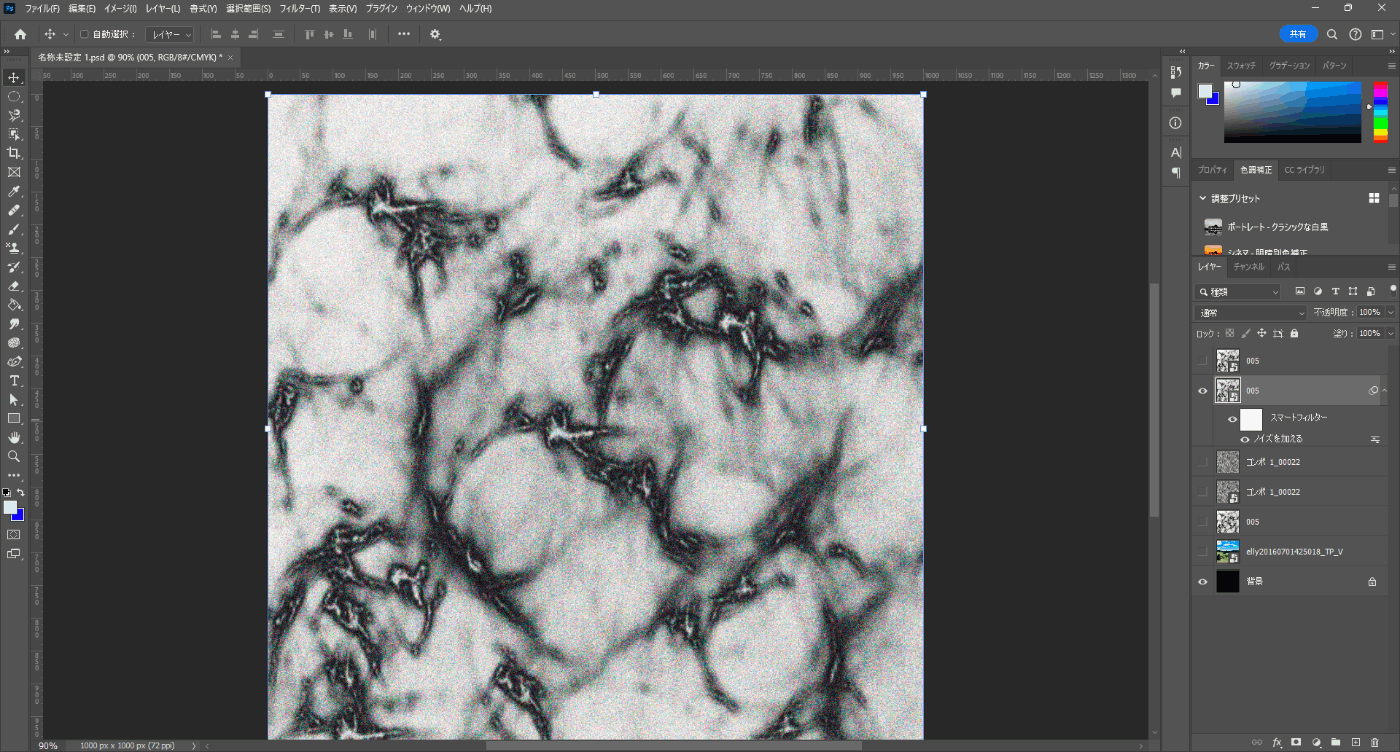Select the Eyedropper tool
Image resolution: width=1400 pixels, height=752 pixels.
pyautogui.click(x=14, y=191)
